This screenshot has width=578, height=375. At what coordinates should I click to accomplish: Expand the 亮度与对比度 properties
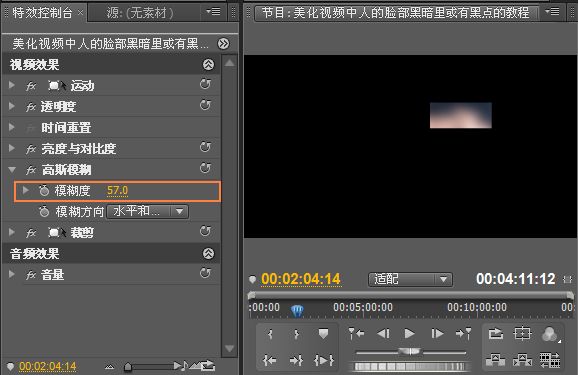[x=12, y=148]
